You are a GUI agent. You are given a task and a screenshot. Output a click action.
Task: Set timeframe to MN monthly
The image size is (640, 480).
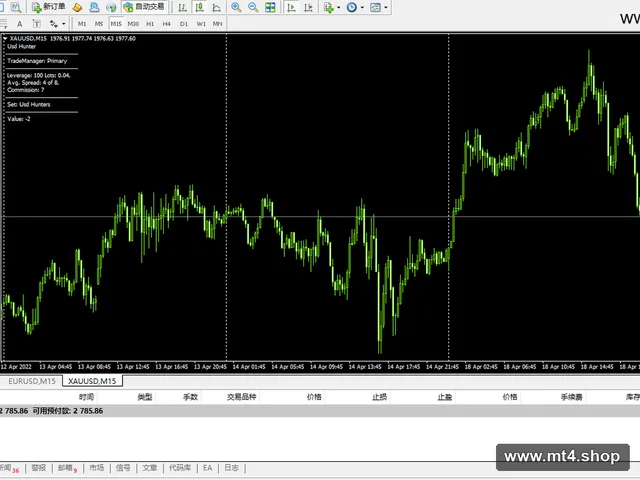click(218, 24)
